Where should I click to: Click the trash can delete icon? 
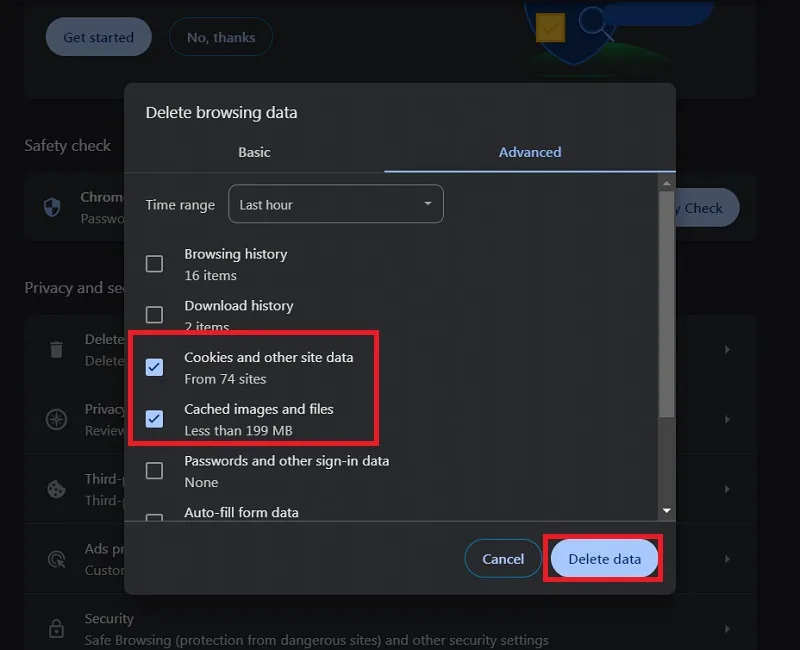point(56,349)
